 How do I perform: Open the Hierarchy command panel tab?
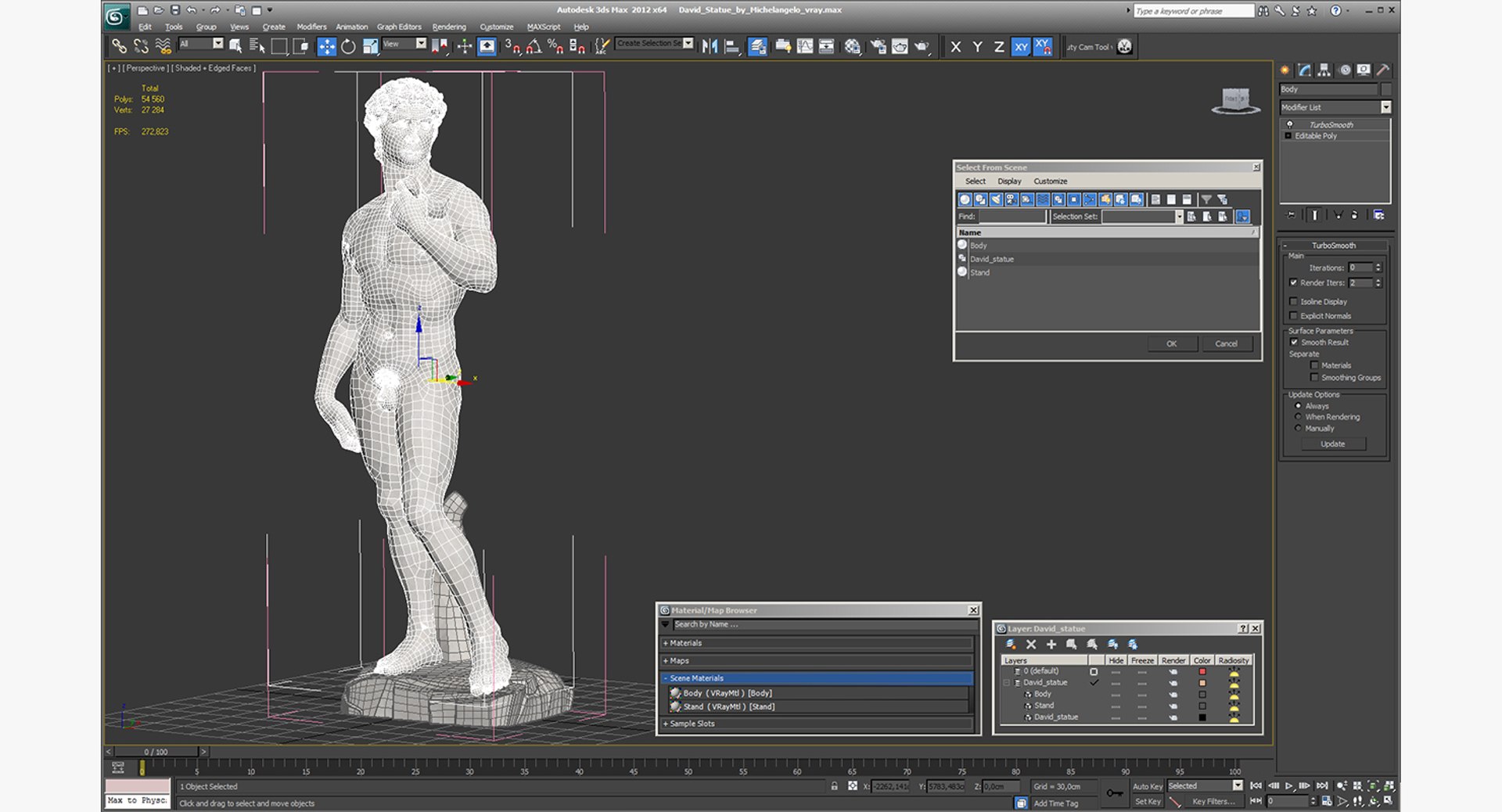[1324, 70]
